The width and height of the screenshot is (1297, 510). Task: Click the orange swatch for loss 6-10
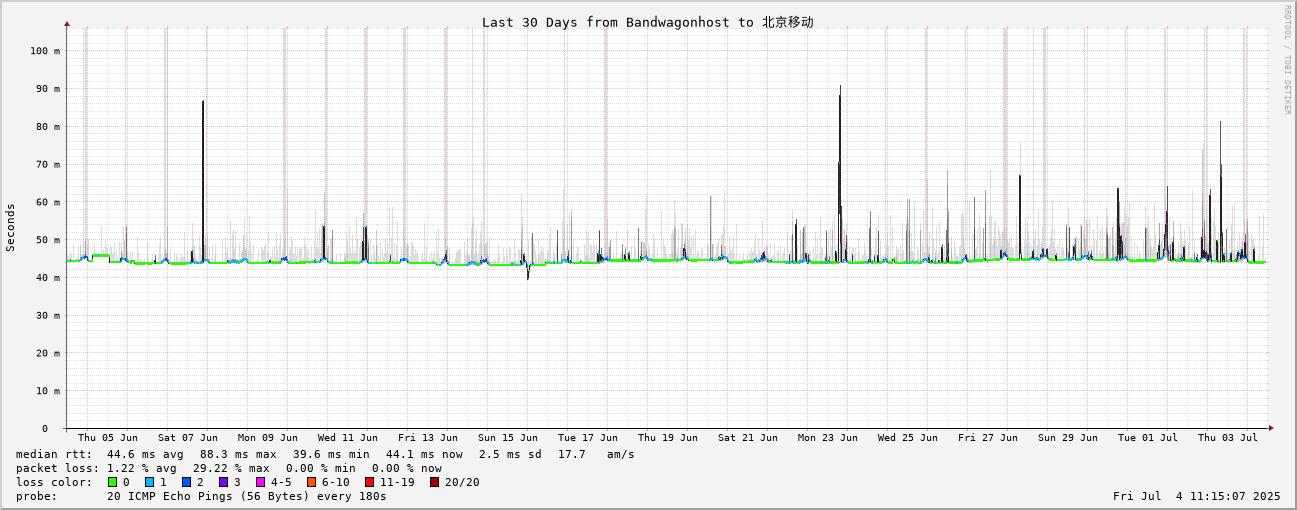pyautogui.click(x=311, y=482)
